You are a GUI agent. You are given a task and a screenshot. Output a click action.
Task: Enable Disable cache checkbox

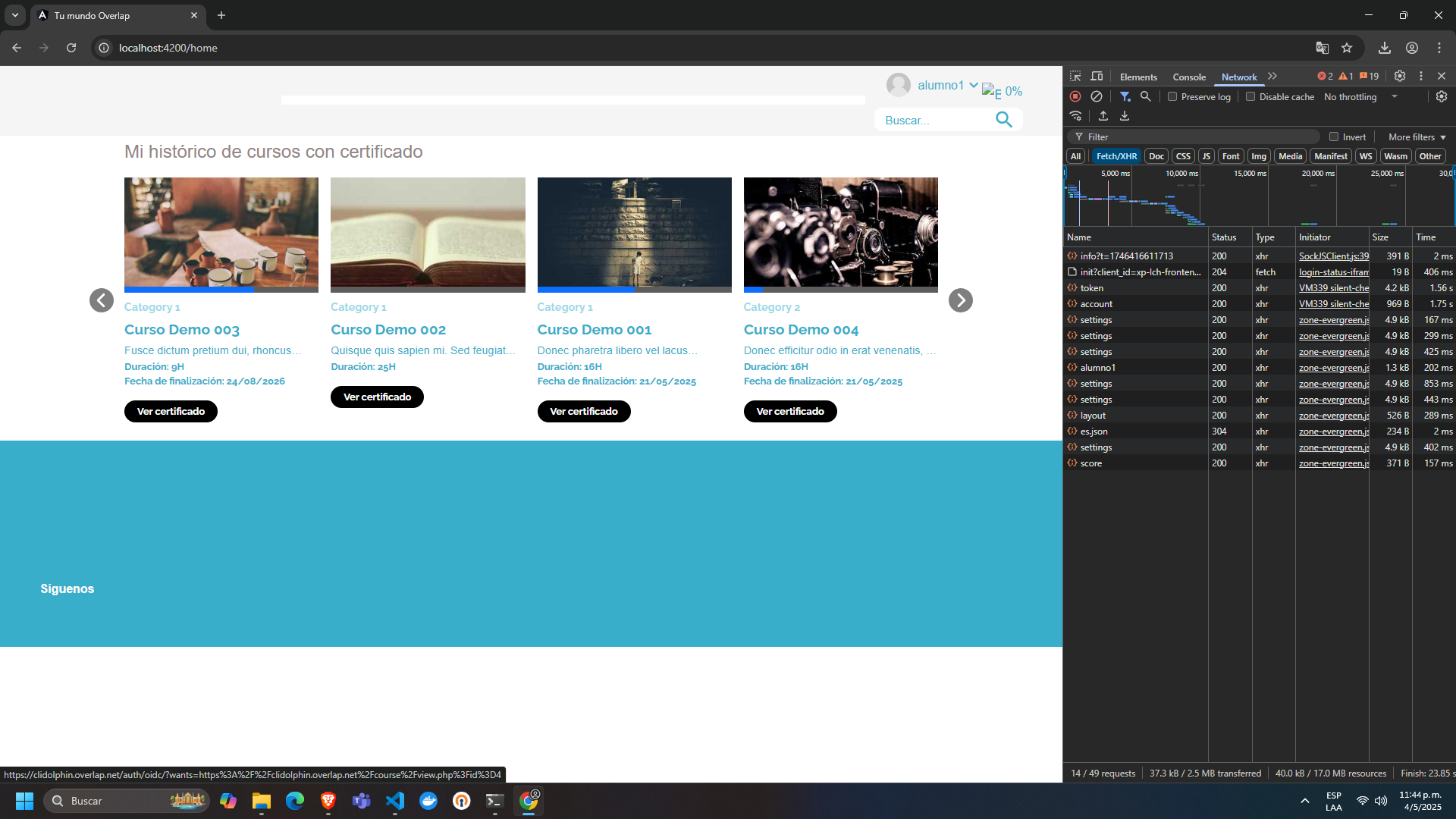tap(1250, 97)
